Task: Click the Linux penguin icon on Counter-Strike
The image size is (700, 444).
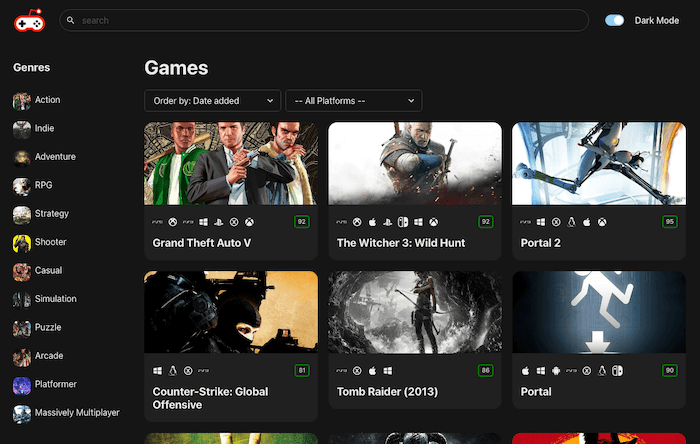Action: [173, 370]
